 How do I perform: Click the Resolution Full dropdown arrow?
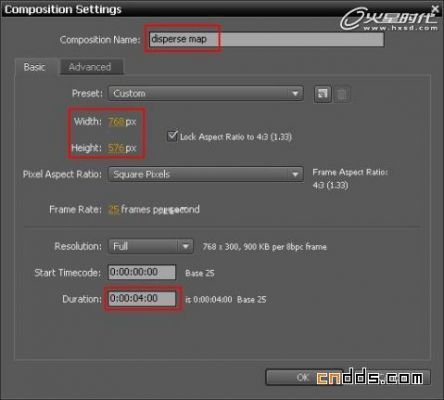pyautogui.click(x=185, y=247)
